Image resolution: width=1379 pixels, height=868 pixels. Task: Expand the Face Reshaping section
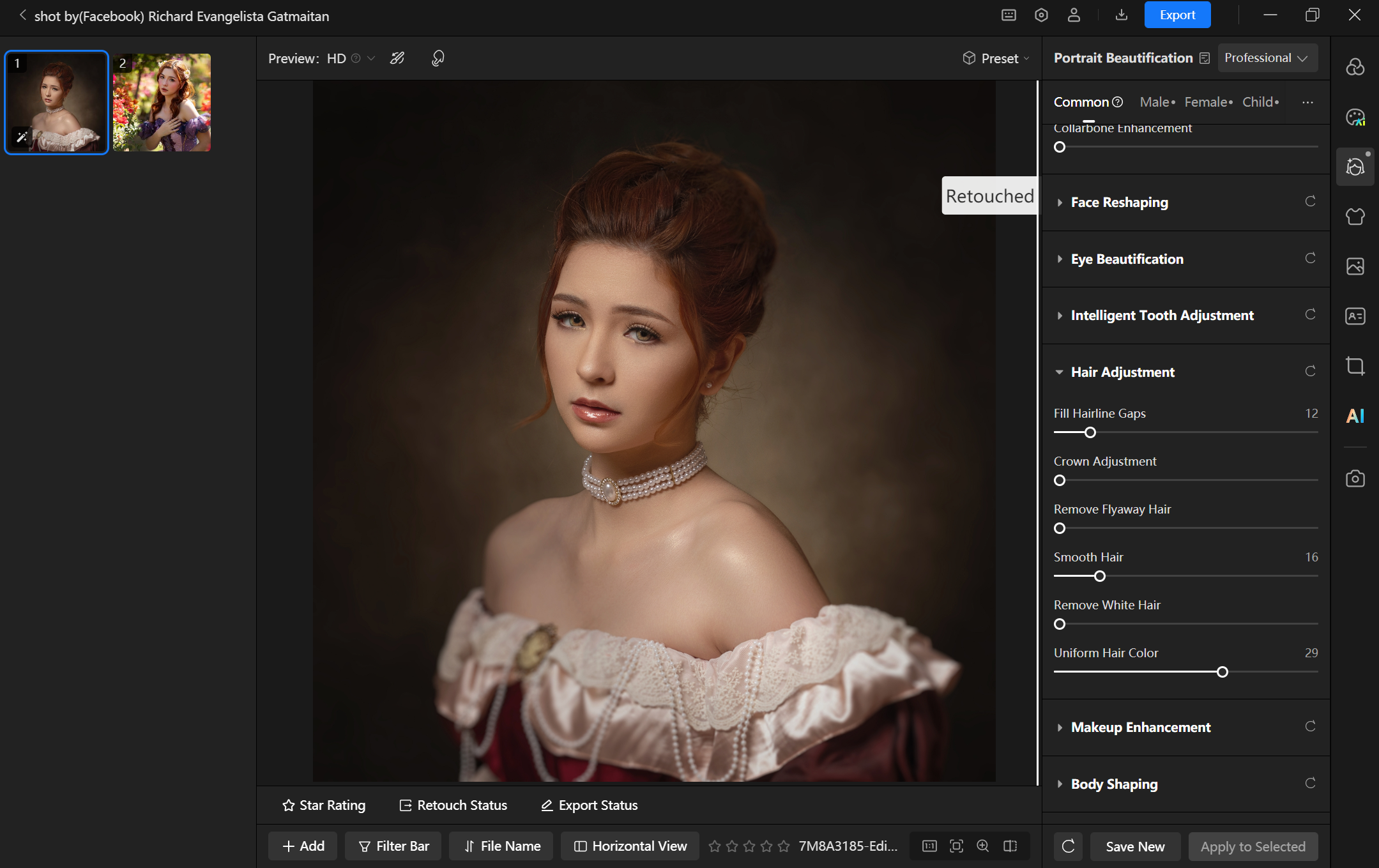[1119, 202]
